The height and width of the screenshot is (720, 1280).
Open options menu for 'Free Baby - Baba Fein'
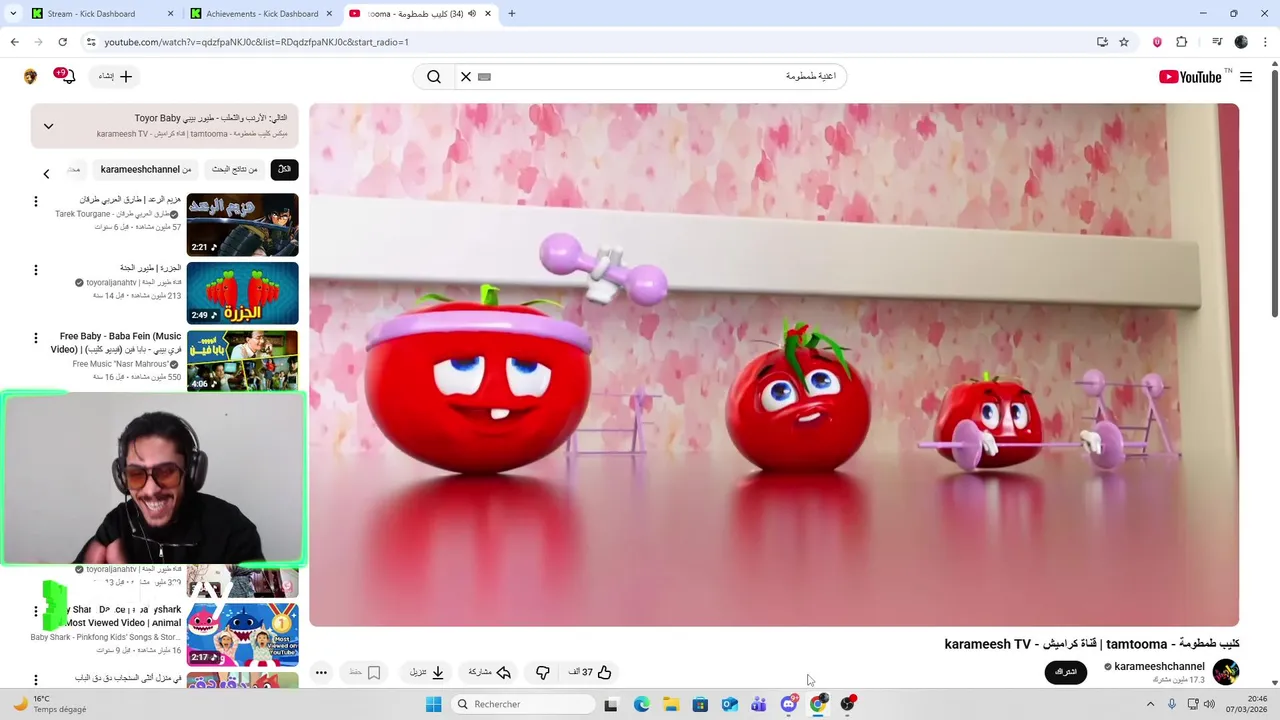36,338
